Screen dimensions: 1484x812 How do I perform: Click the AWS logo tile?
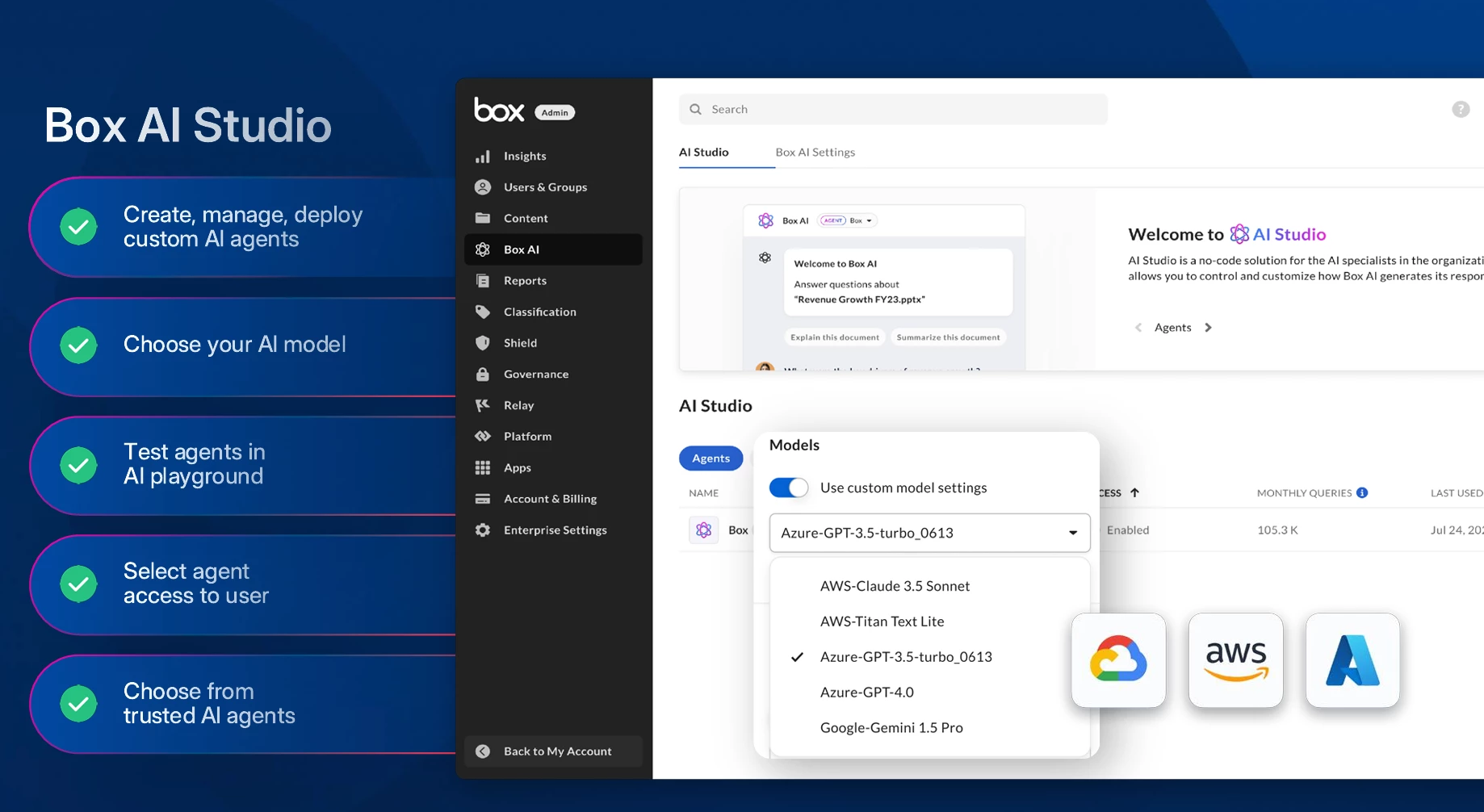pyautogui.click(x=1235, y=660)
